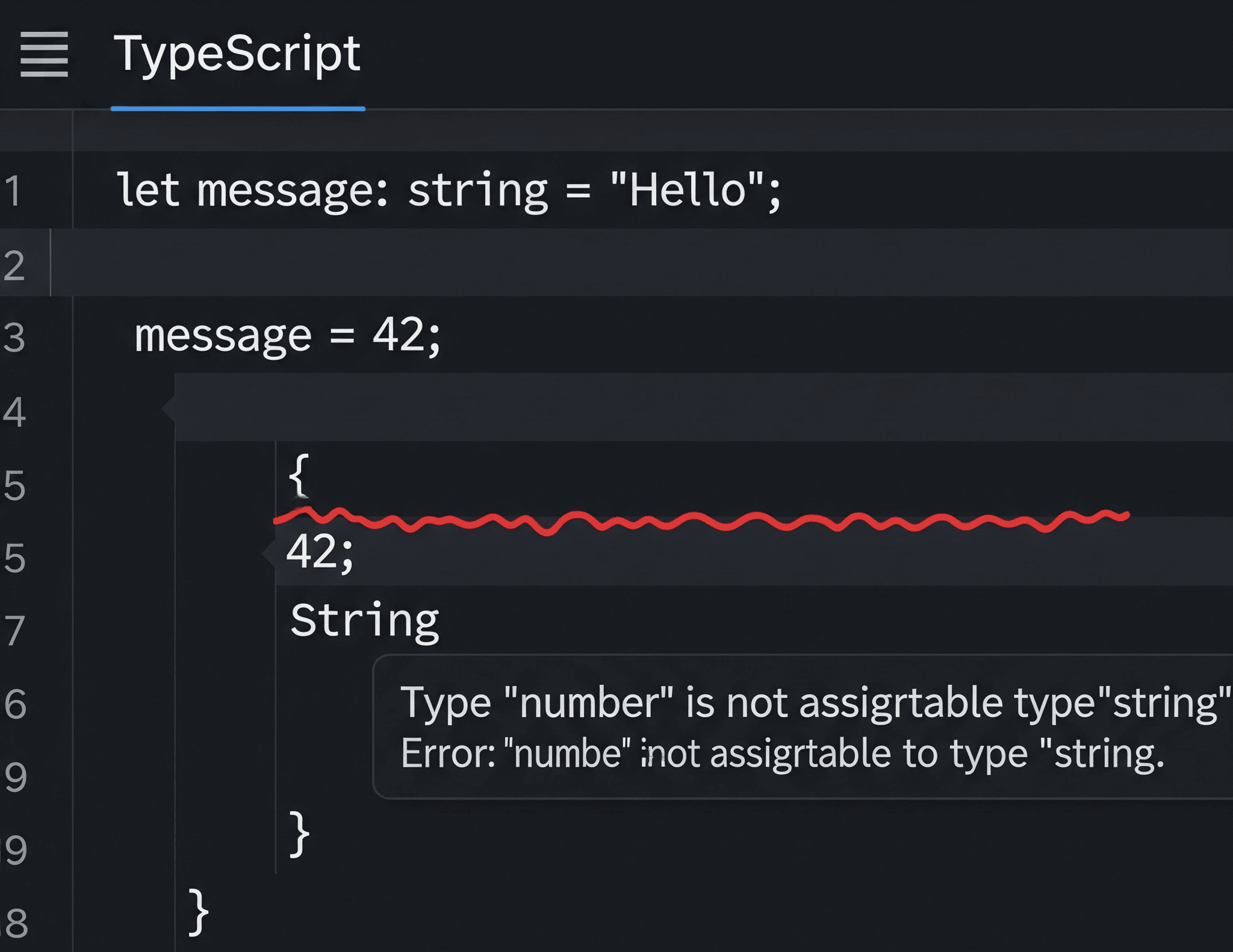Click the outer closing brace at bottom
1233x952 pixels.
click(198, 912)
